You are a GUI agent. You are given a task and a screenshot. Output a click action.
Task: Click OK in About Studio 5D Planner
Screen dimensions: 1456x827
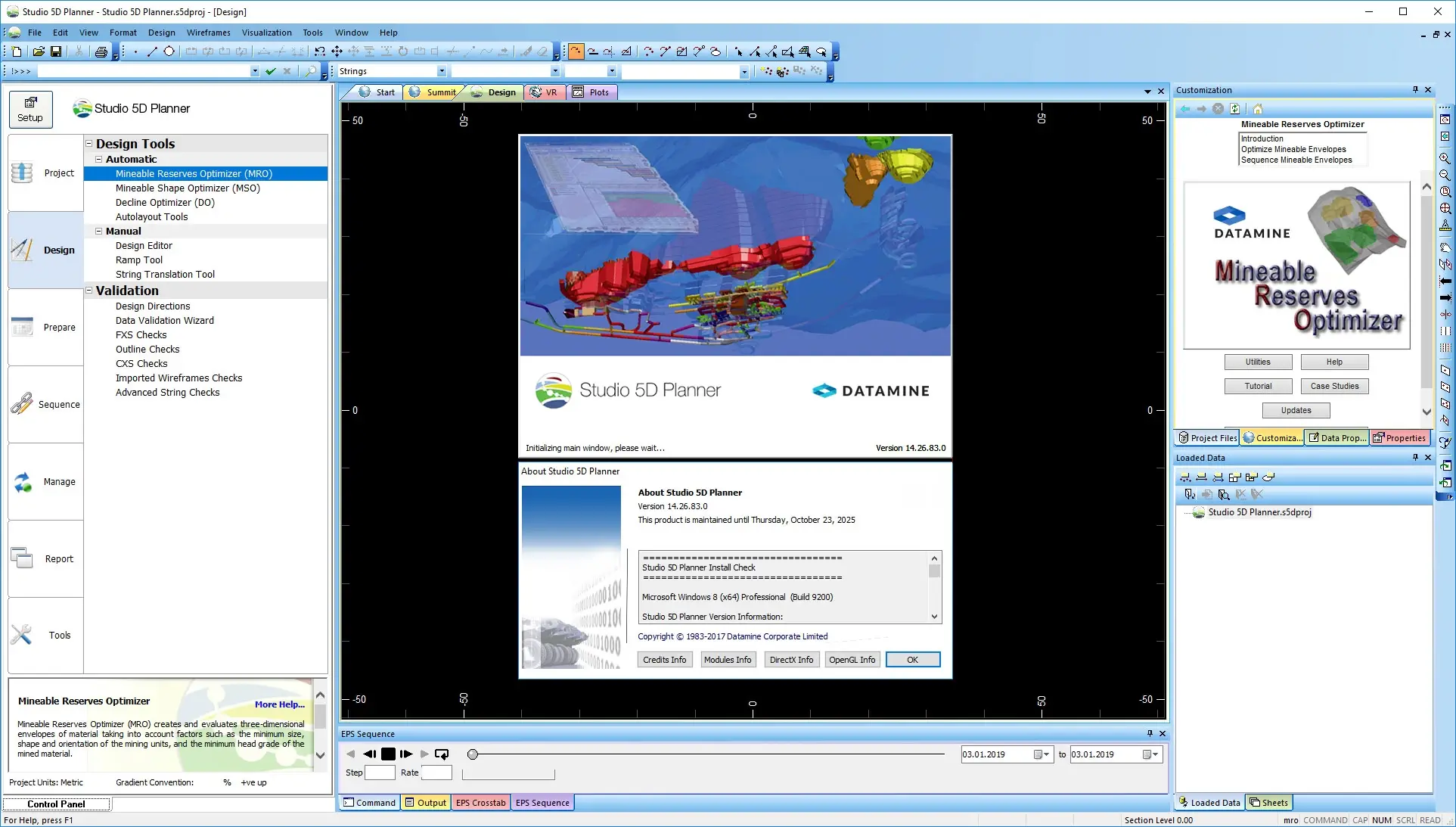(913, 660)
